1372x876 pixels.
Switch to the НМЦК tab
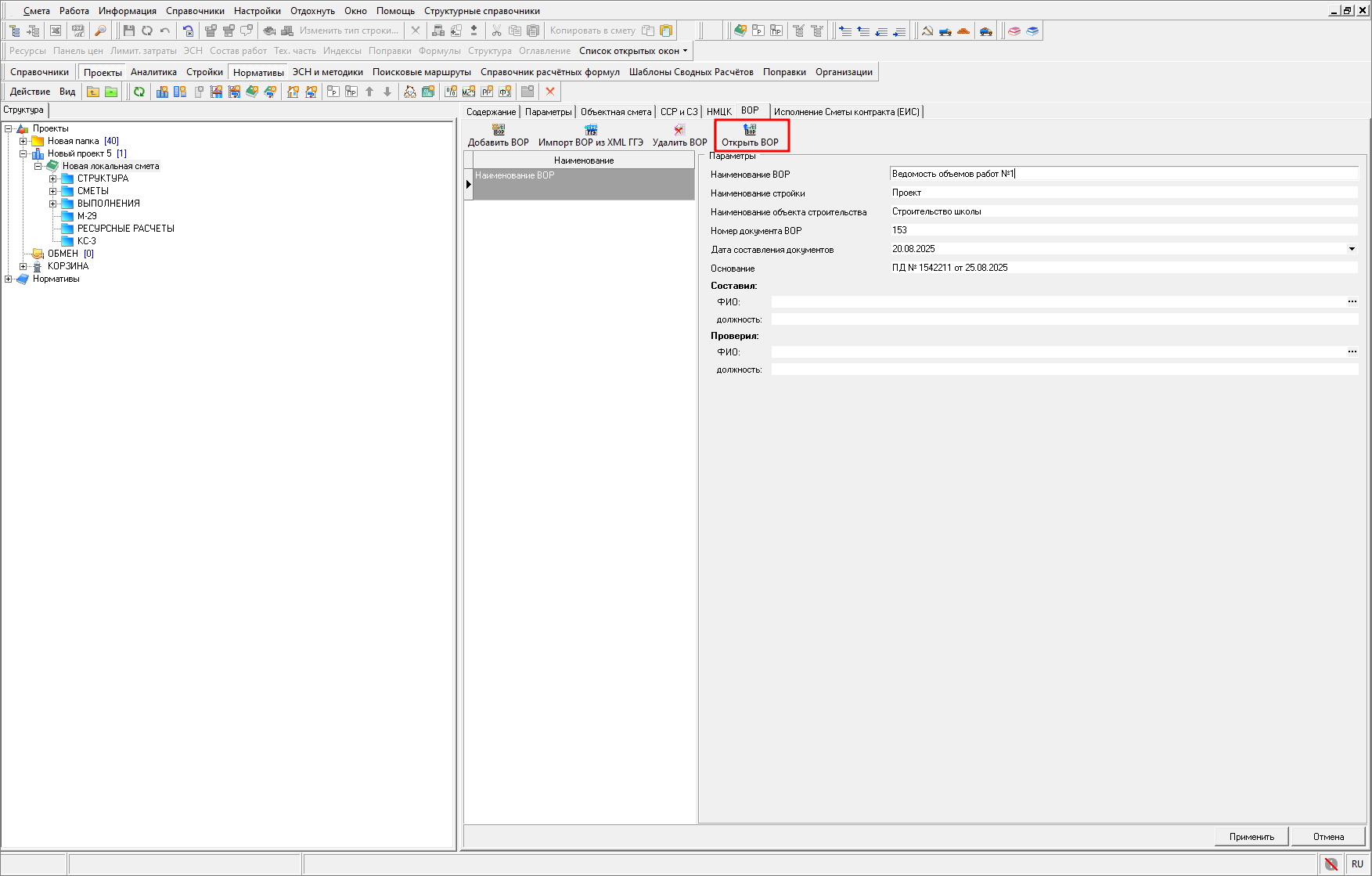click(x=718, y=112)
